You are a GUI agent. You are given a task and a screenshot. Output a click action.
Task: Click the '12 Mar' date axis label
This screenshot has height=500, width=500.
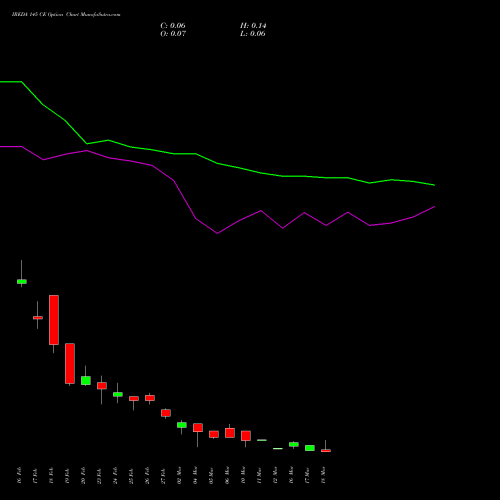(275, 475)
